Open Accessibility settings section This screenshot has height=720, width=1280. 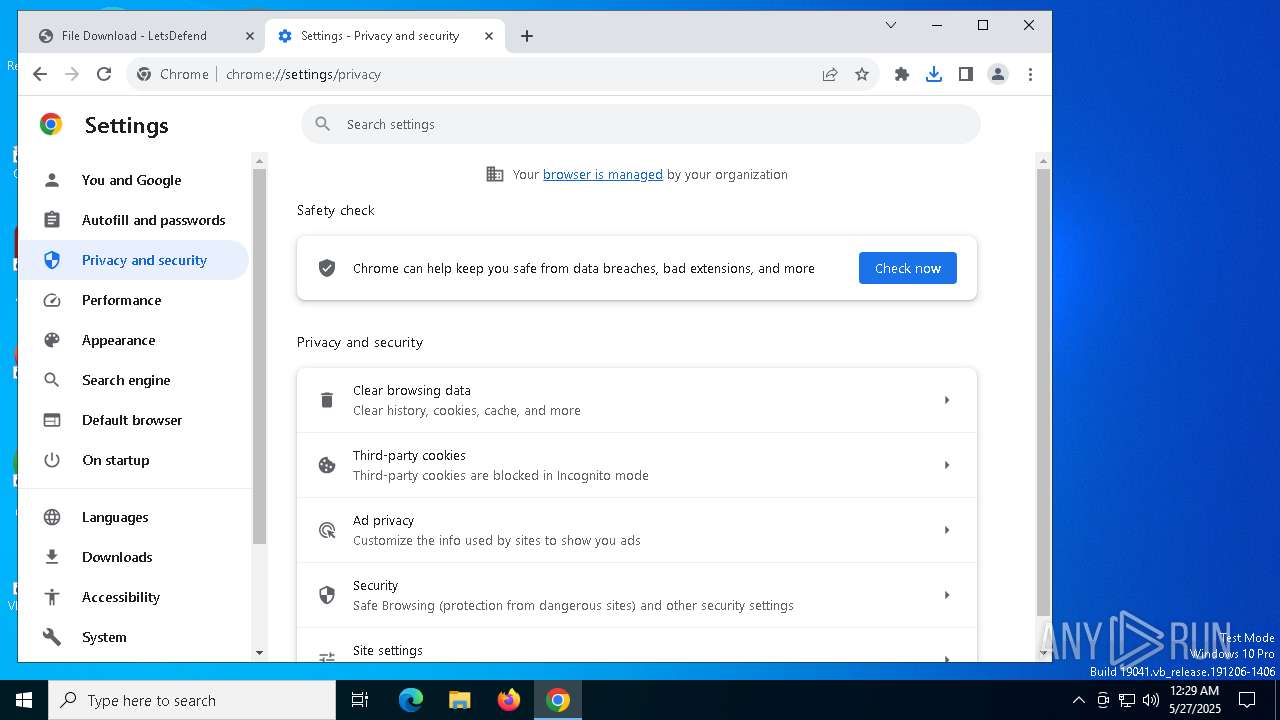[135, 597]
